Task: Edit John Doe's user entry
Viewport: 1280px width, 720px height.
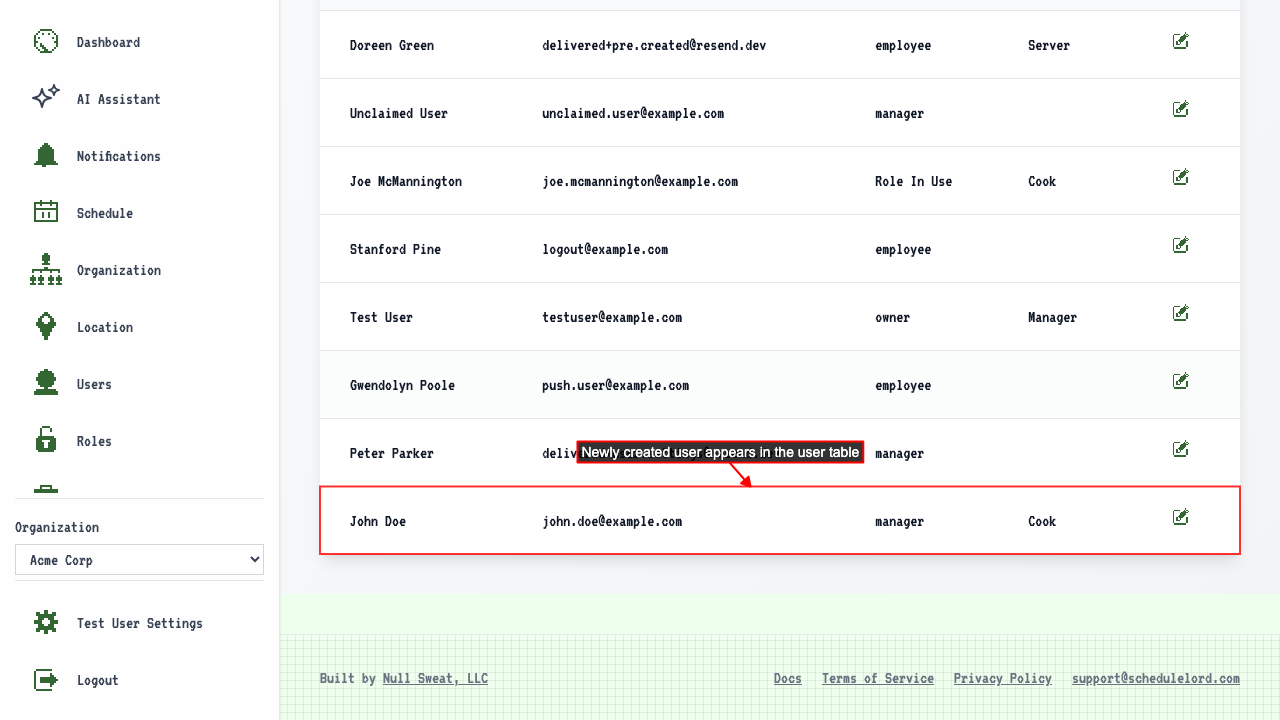Action: click(1180, 517)
